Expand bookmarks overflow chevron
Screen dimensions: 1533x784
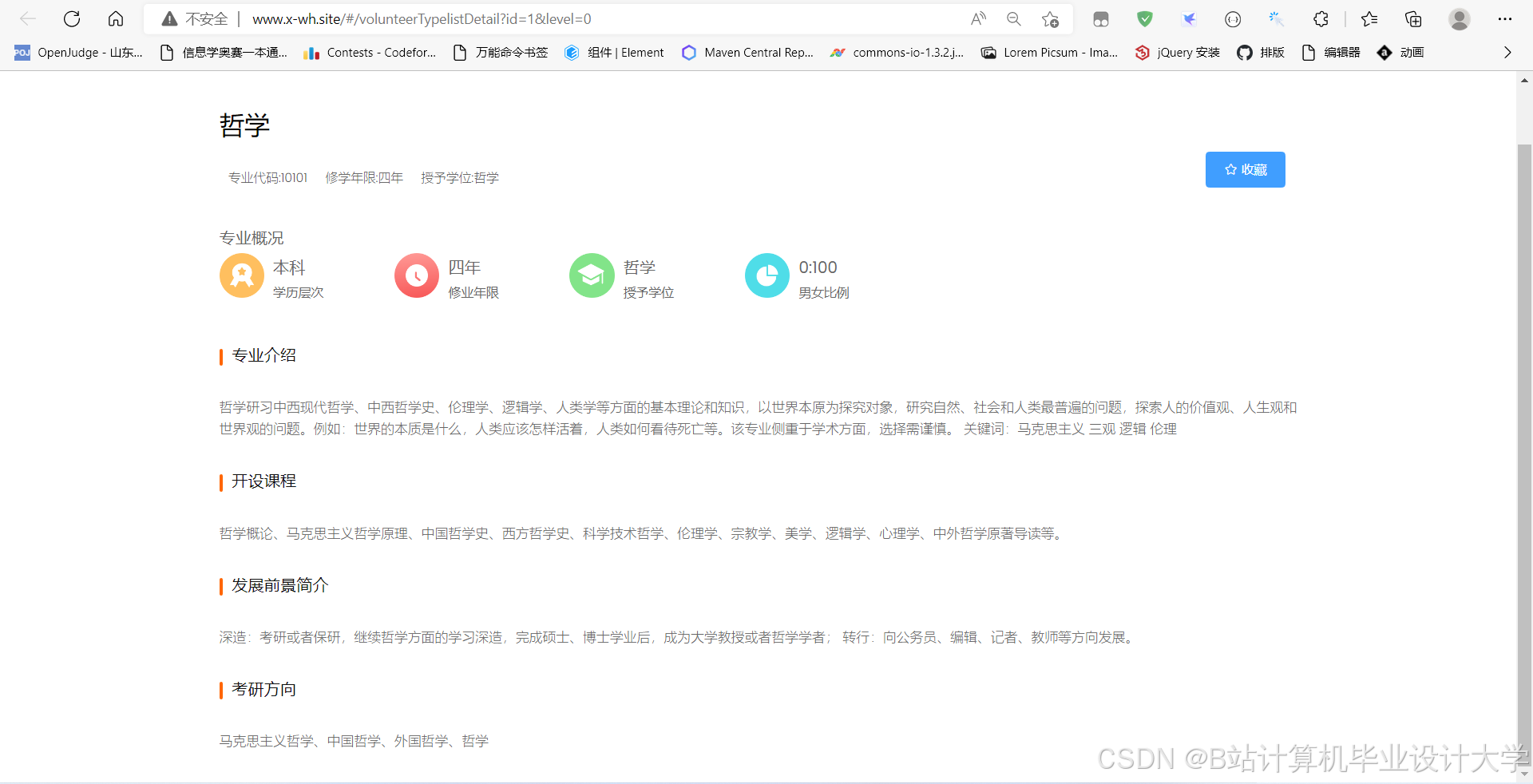click(x=1507, y=53)
